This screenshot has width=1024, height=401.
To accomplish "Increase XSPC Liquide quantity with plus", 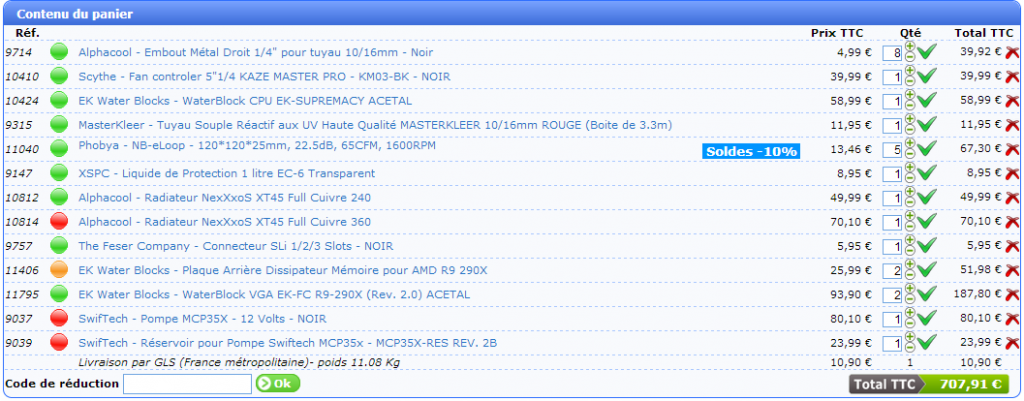I will (910, 168).
